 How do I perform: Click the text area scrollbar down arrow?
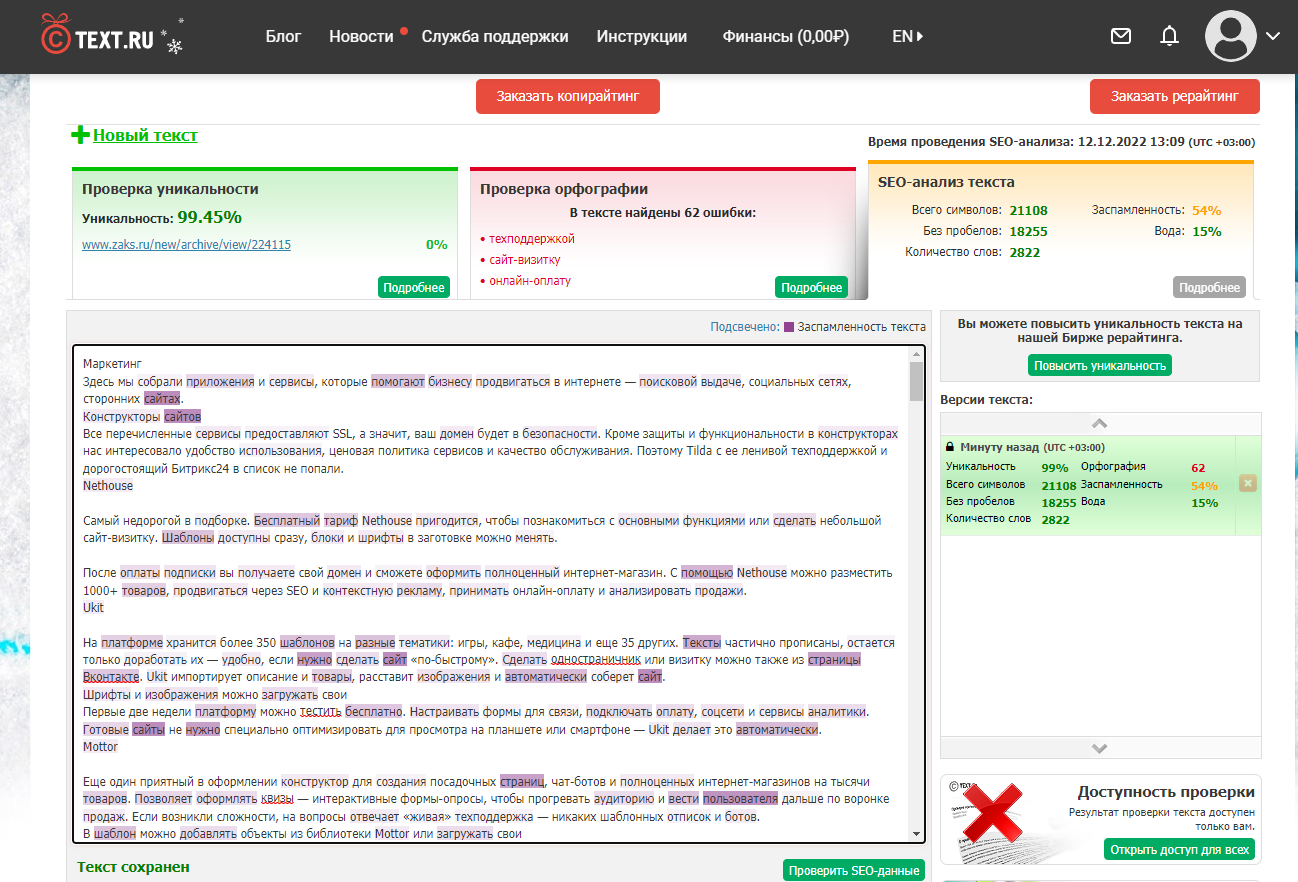tap(916, 834)
